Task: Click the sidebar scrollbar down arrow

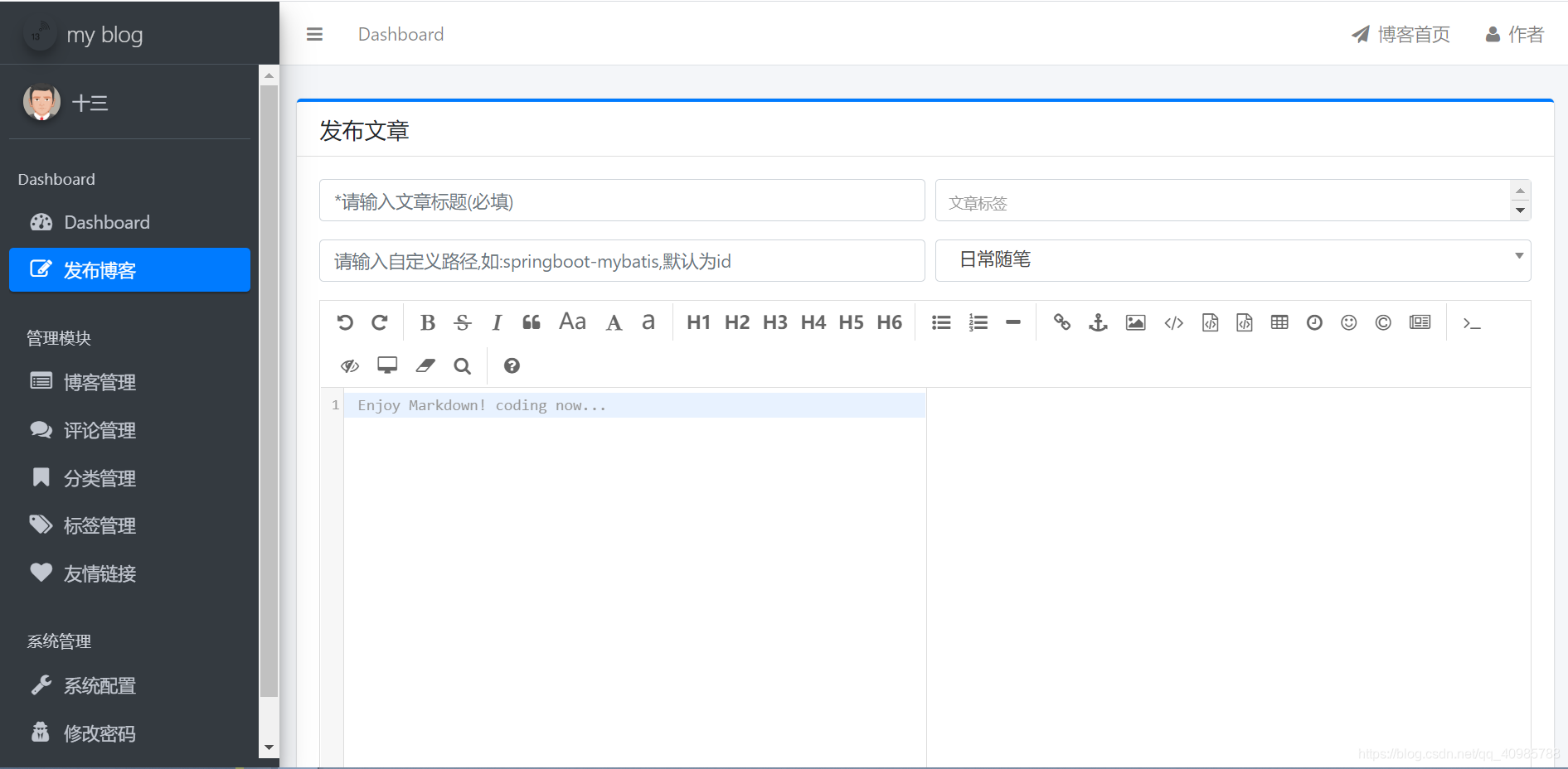Action: click(x=269, y=747)
